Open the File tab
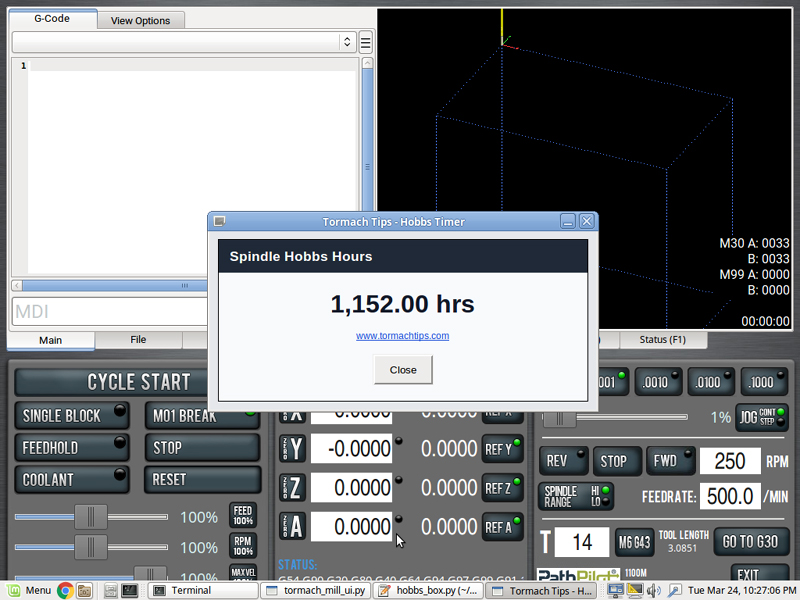Viewport: 800px width, 600px height. click(138, 340)
